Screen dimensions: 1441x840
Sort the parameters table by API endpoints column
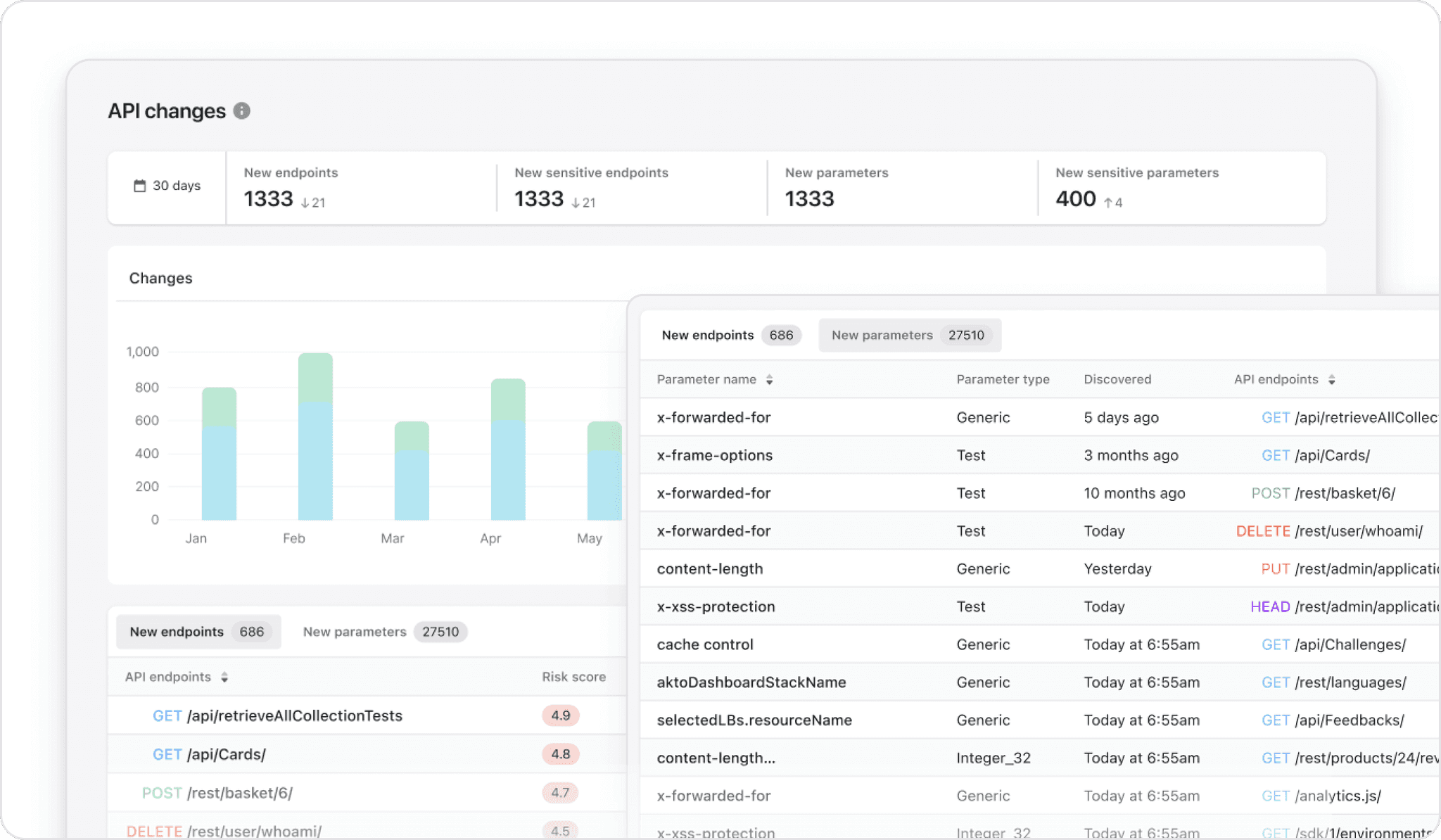(x=1332, y=379)
